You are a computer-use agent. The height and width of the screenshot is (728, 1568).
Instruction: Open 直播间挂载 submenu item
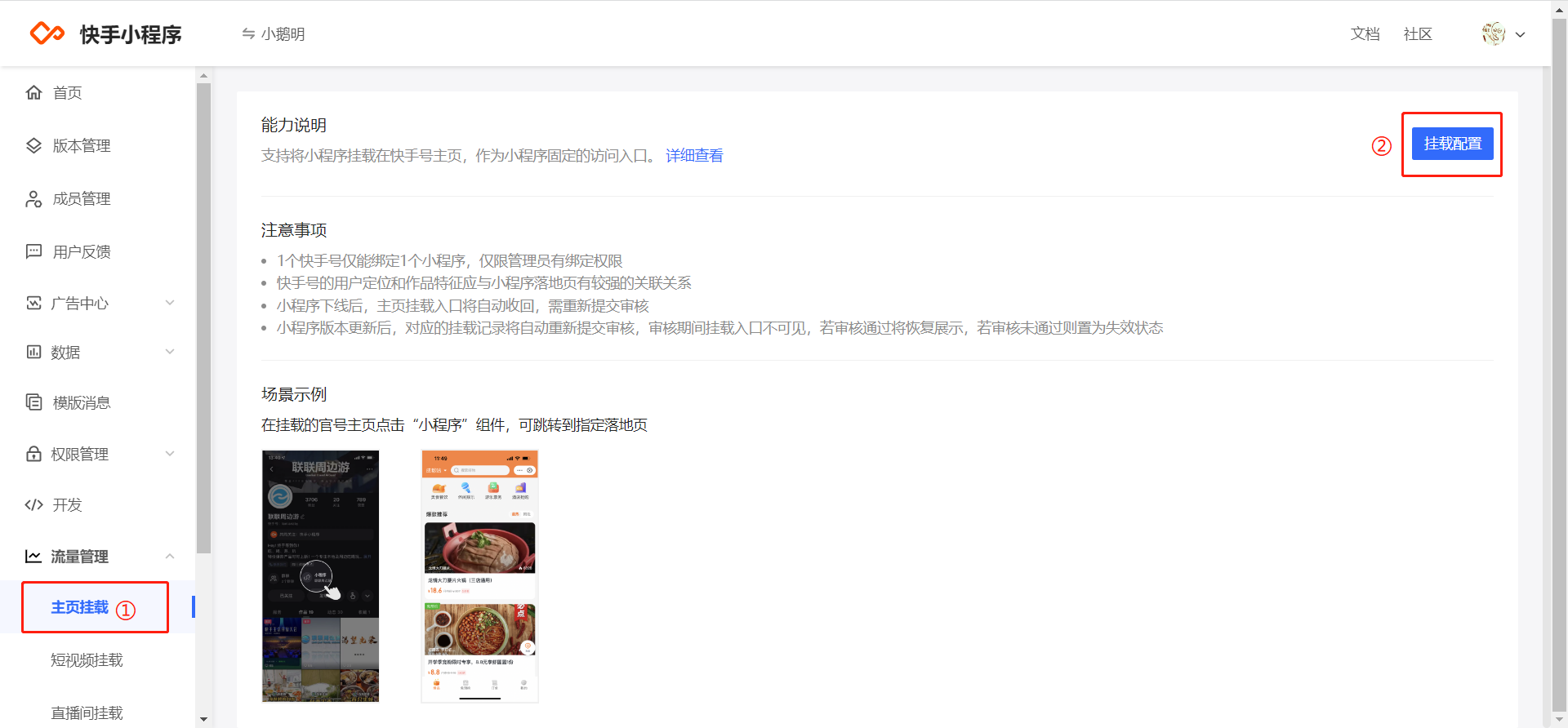click(87, 713)
